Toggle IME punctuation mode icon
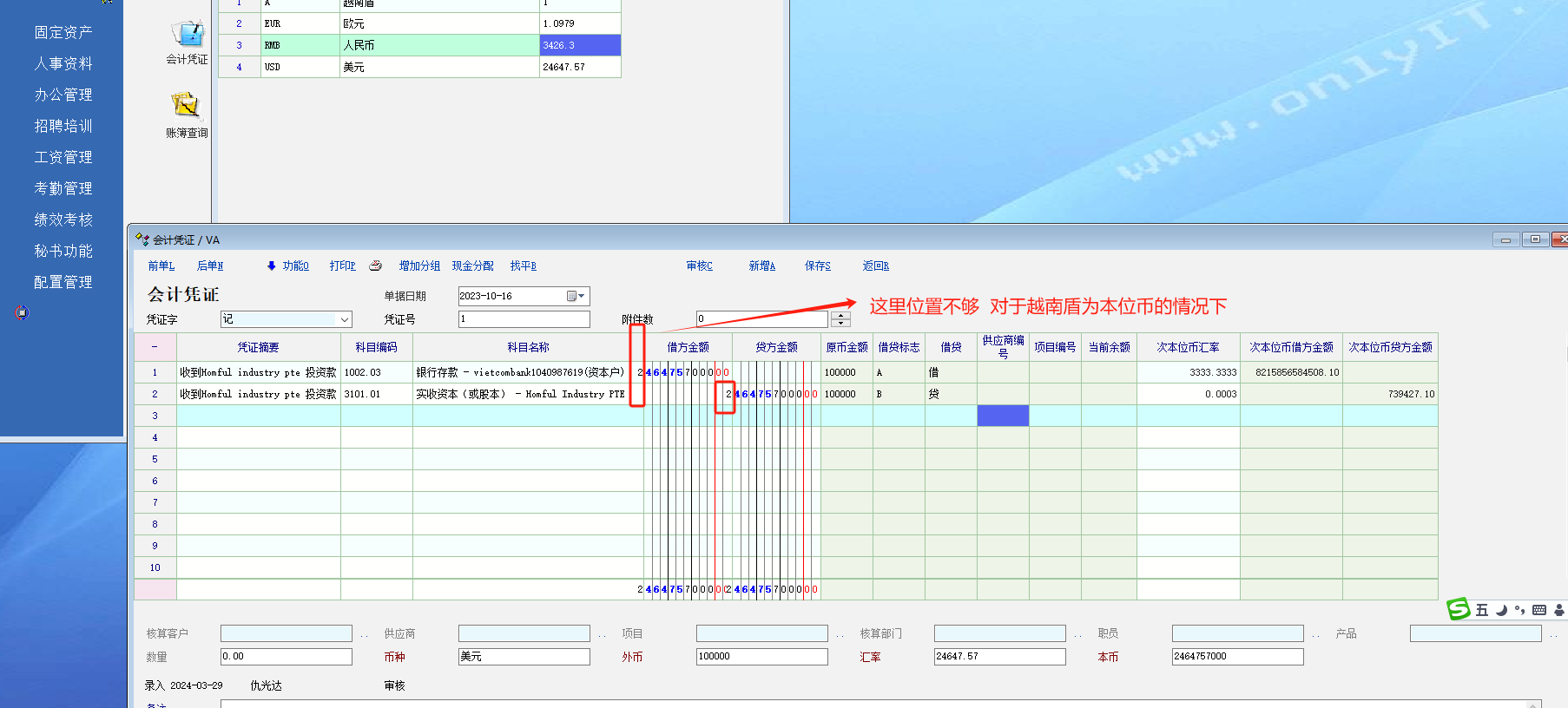 (x=1519, y=610)
